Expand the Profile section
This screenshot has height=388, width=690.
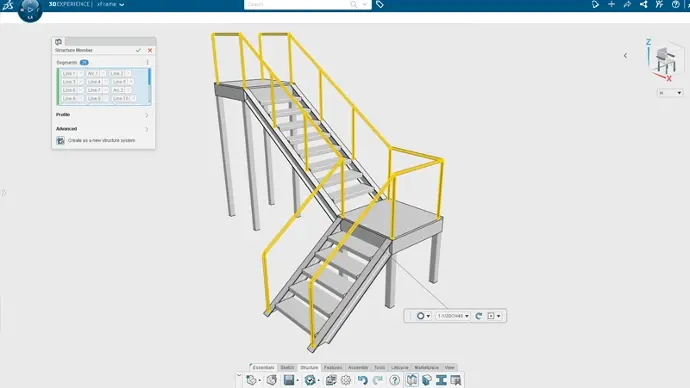103,115
